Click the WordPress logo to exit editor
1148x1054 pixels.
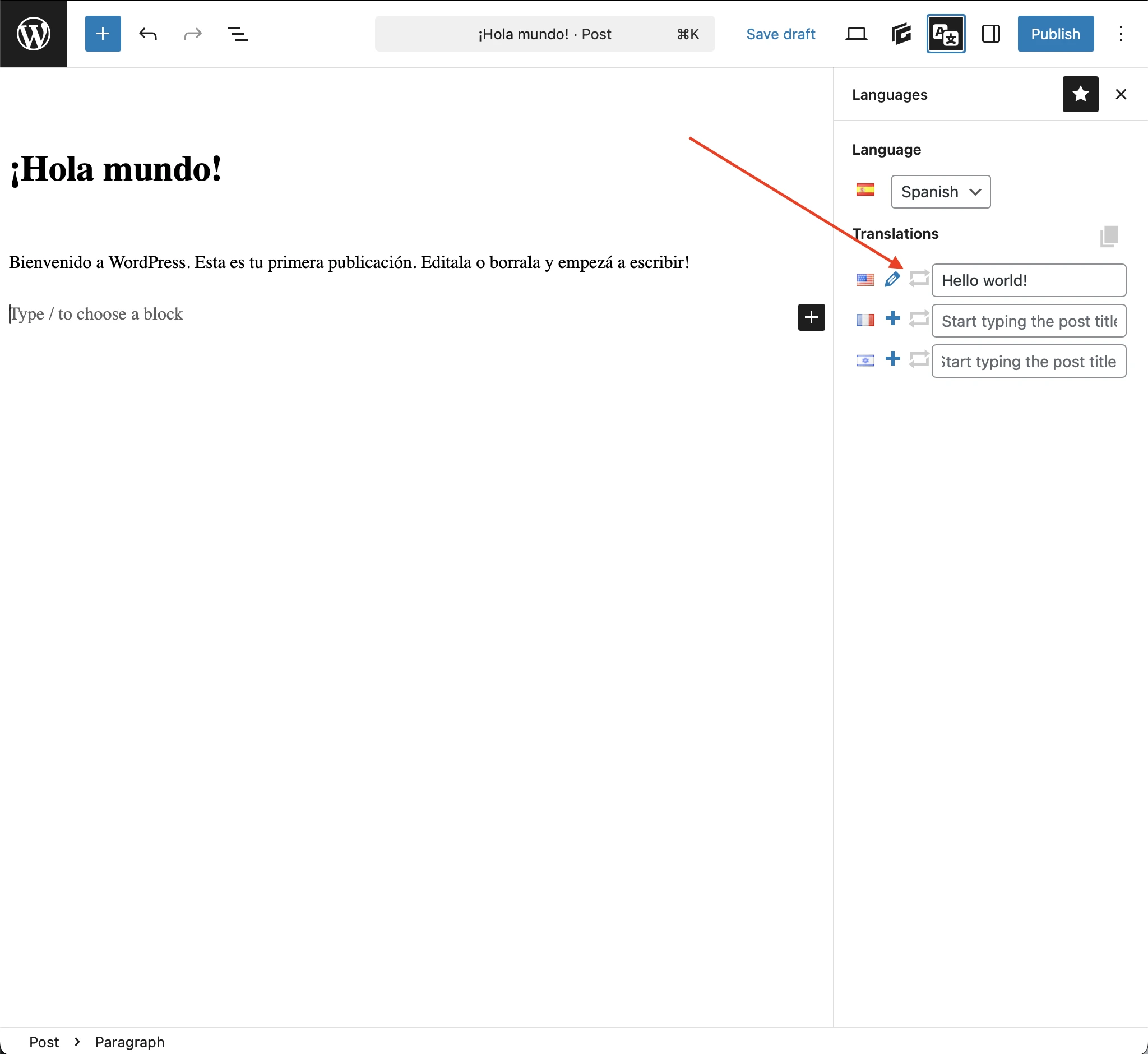[33, 34]
